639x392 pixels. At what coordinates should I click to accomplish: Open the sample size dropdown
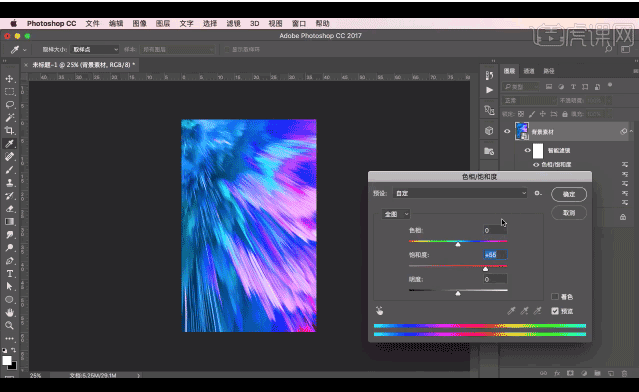pos(95,49)
